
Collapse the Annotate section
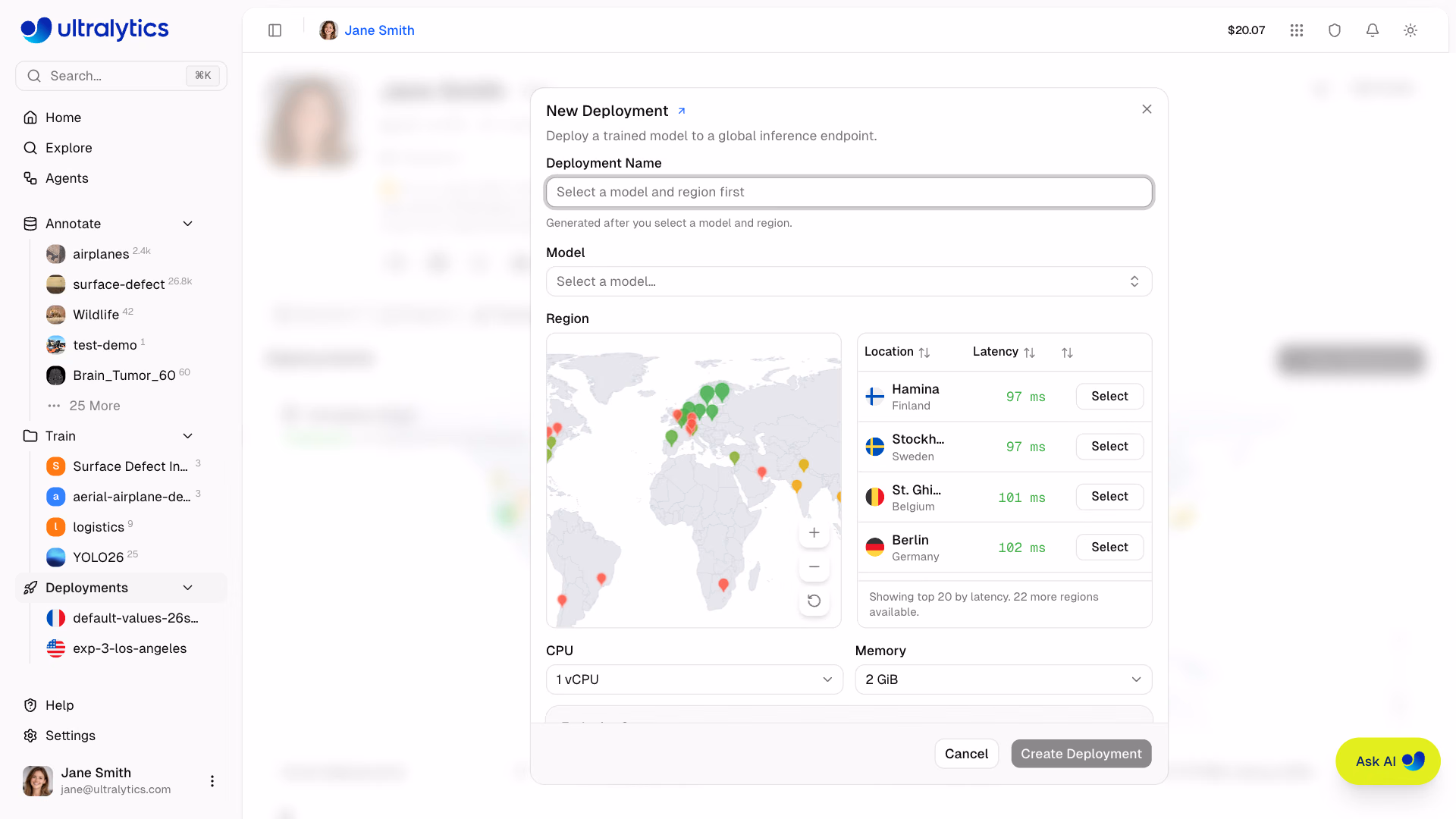tap(188, 224)
